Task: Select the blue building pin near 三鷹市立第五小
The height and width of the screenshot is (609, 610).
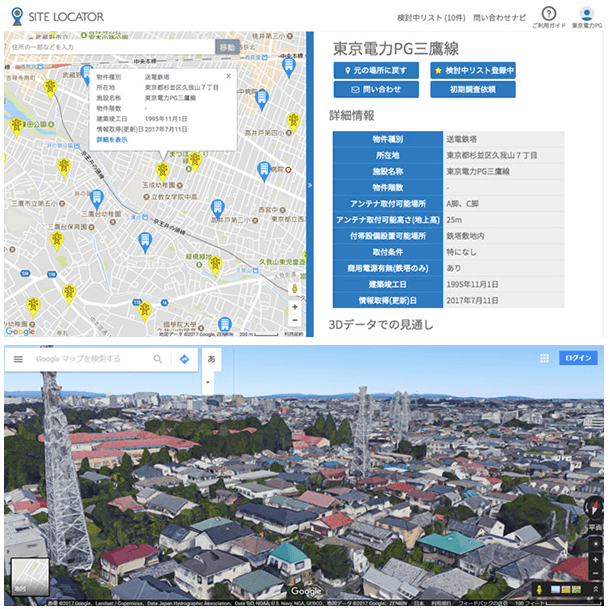Action: pyautogui.click(x=96, y=199)
